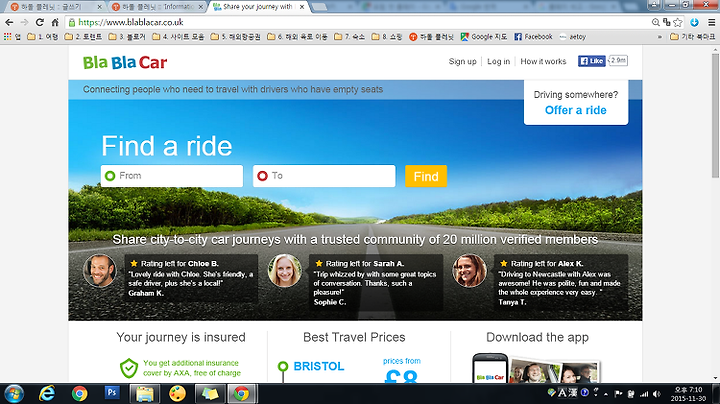Open the 기타 북마크 folder

(x=692, y=37)
